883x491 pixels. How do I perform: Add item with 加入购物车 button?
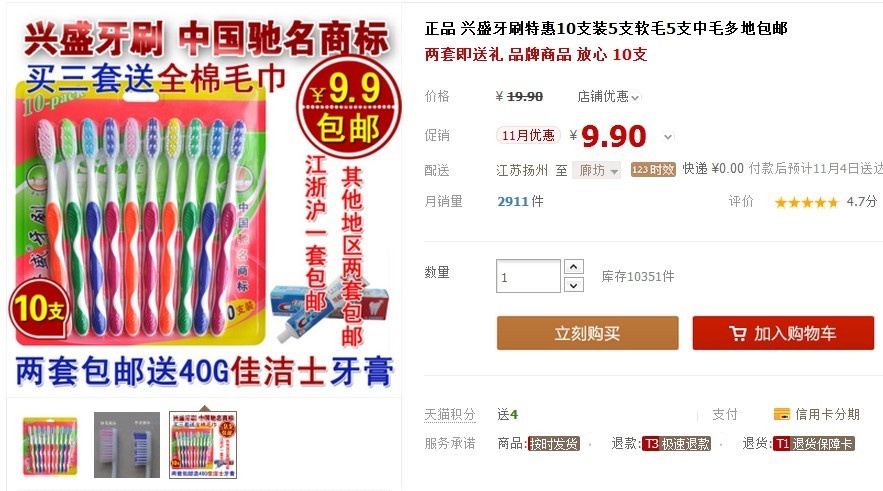(783, 333)
